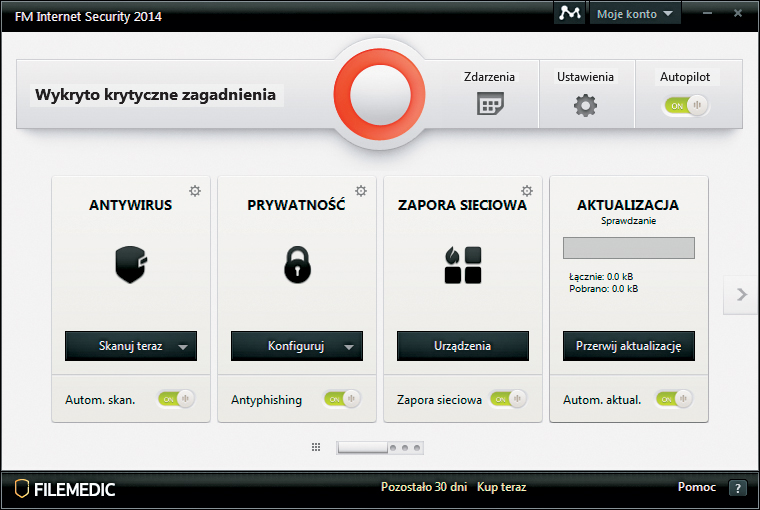Open the Moje konto dropdown
Screen dimensions: 760x510
(634, 14)
